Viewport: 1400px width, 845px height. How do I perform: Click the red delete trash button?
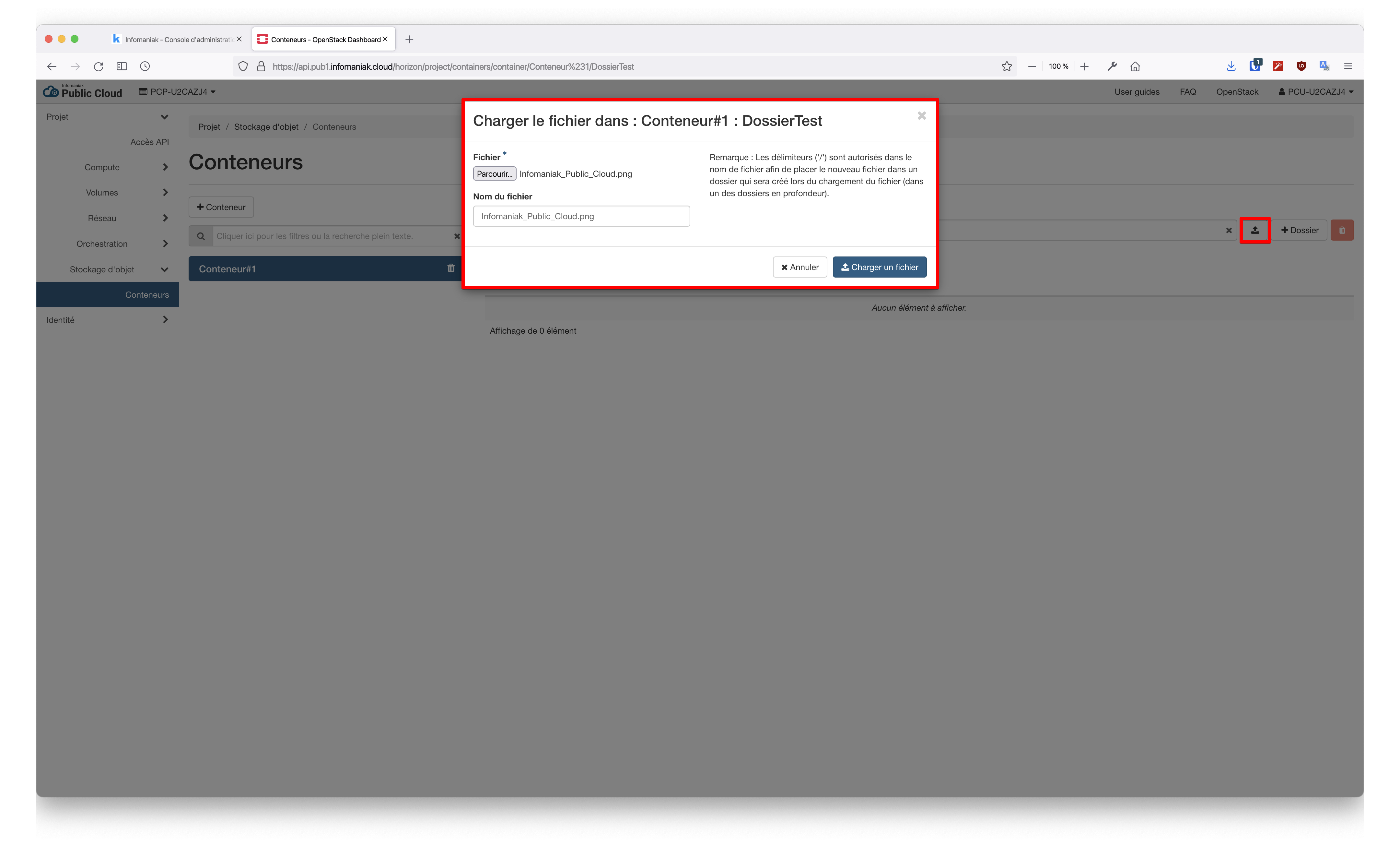point(1341,230)
